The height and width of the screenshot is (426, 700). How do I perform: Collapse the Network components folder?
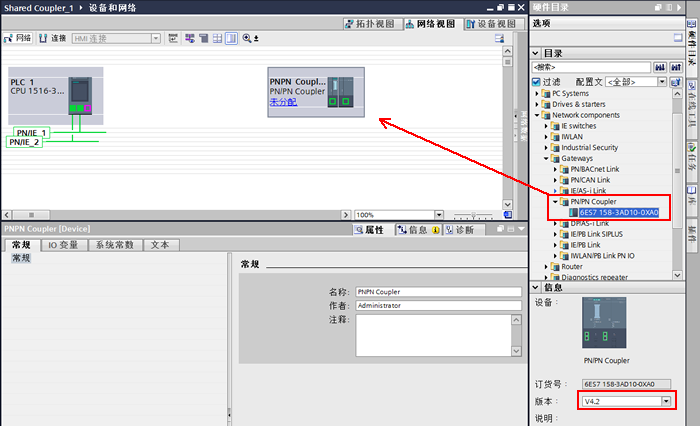tap(537, 115)
